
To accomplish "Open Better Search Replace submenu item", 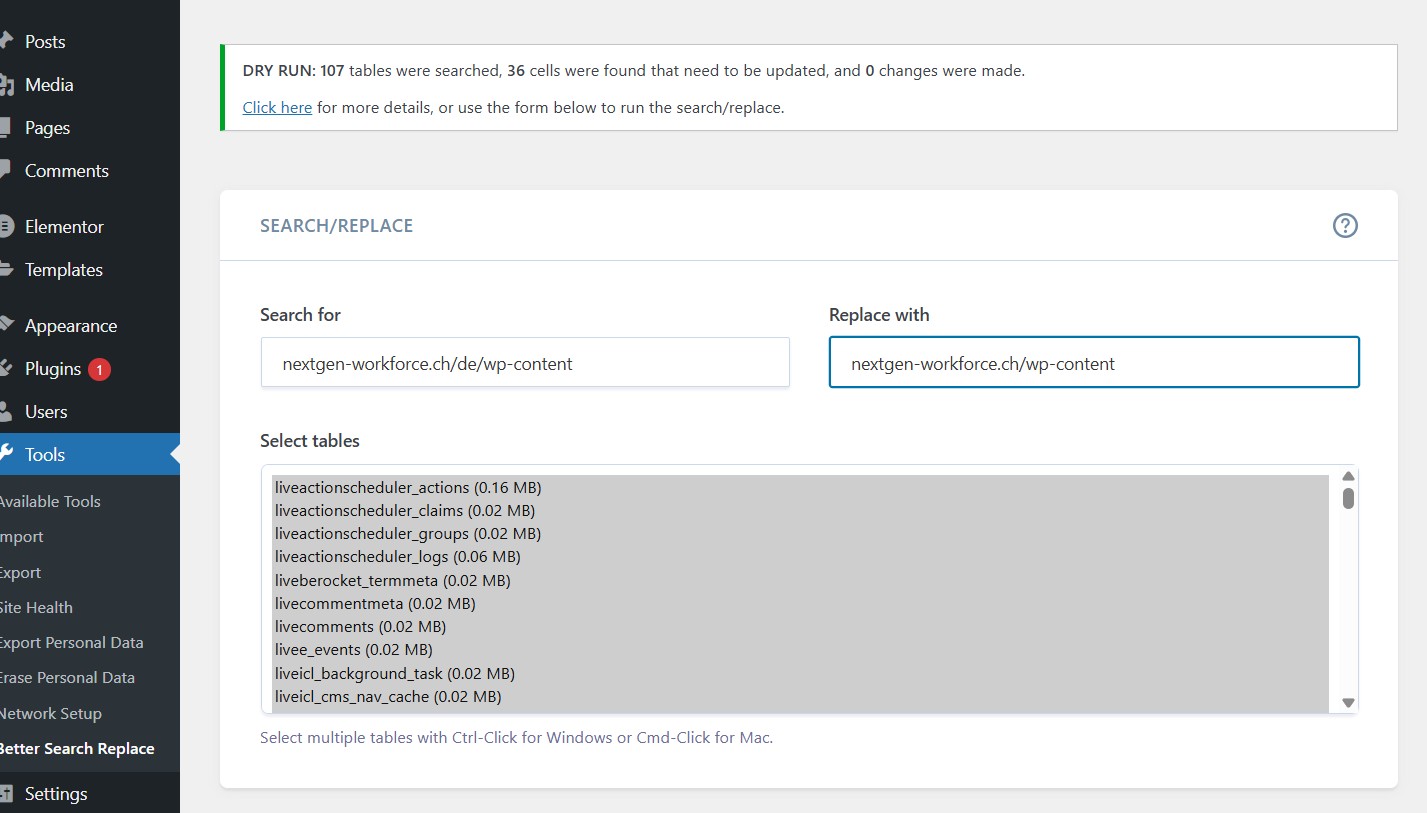I will point(76,749).
